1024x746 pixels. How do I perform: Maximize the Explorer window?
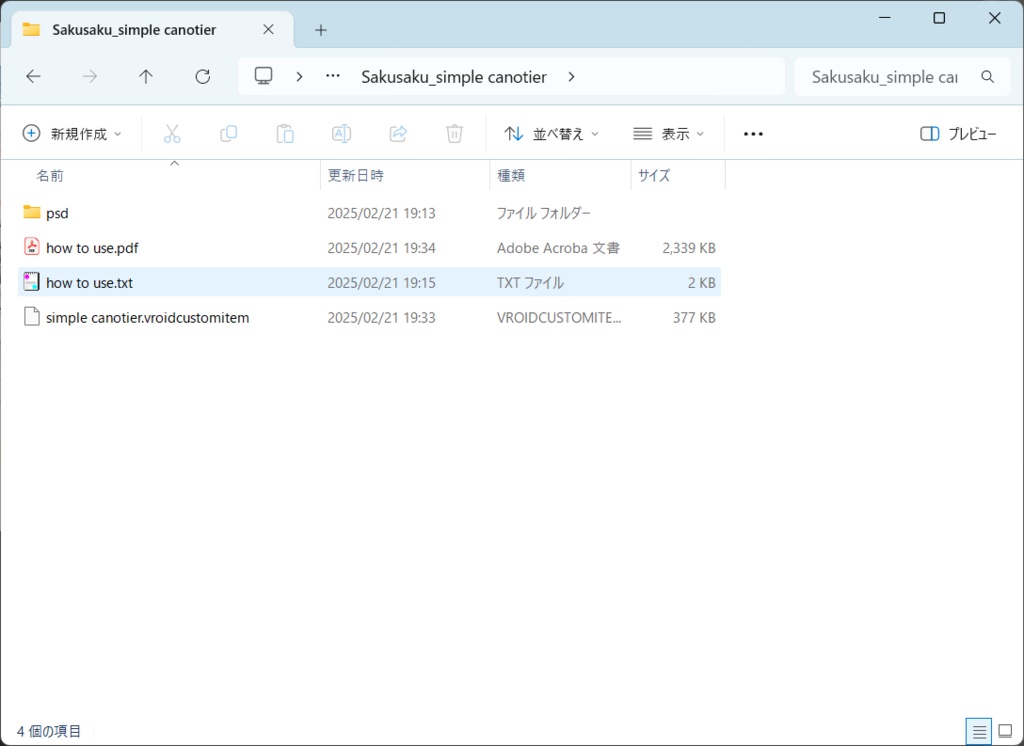point(939,18)
